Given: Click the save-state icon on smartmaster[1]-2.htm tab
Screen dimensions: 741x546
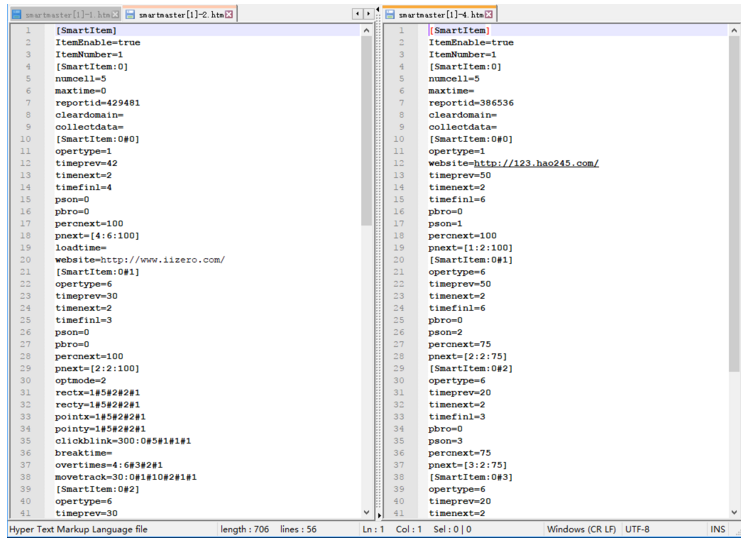Looking at the screenshot, I should click(130, 15).
